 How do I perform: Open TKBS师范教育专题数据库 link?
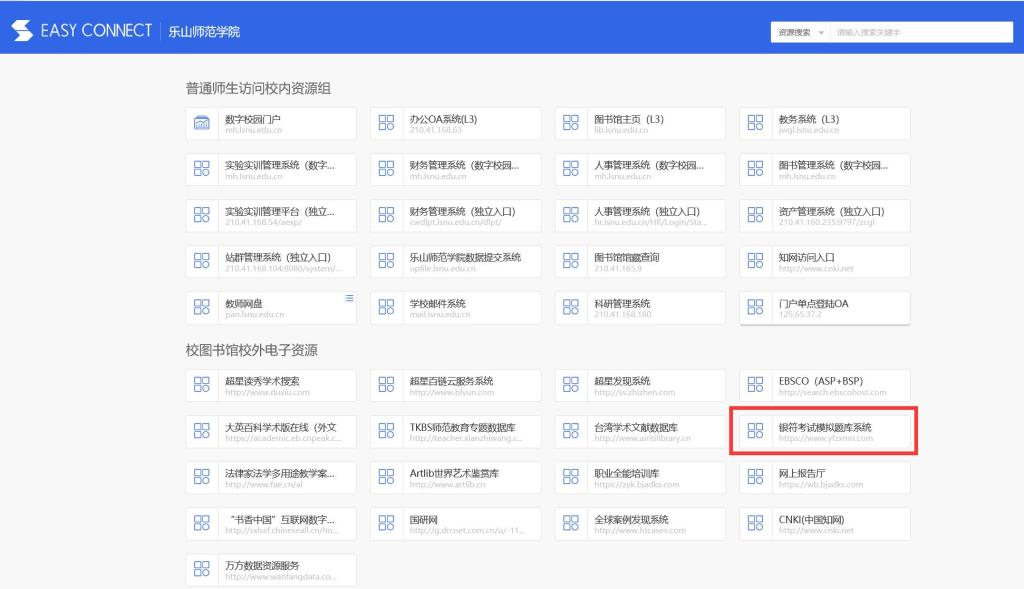coord(456,431)
